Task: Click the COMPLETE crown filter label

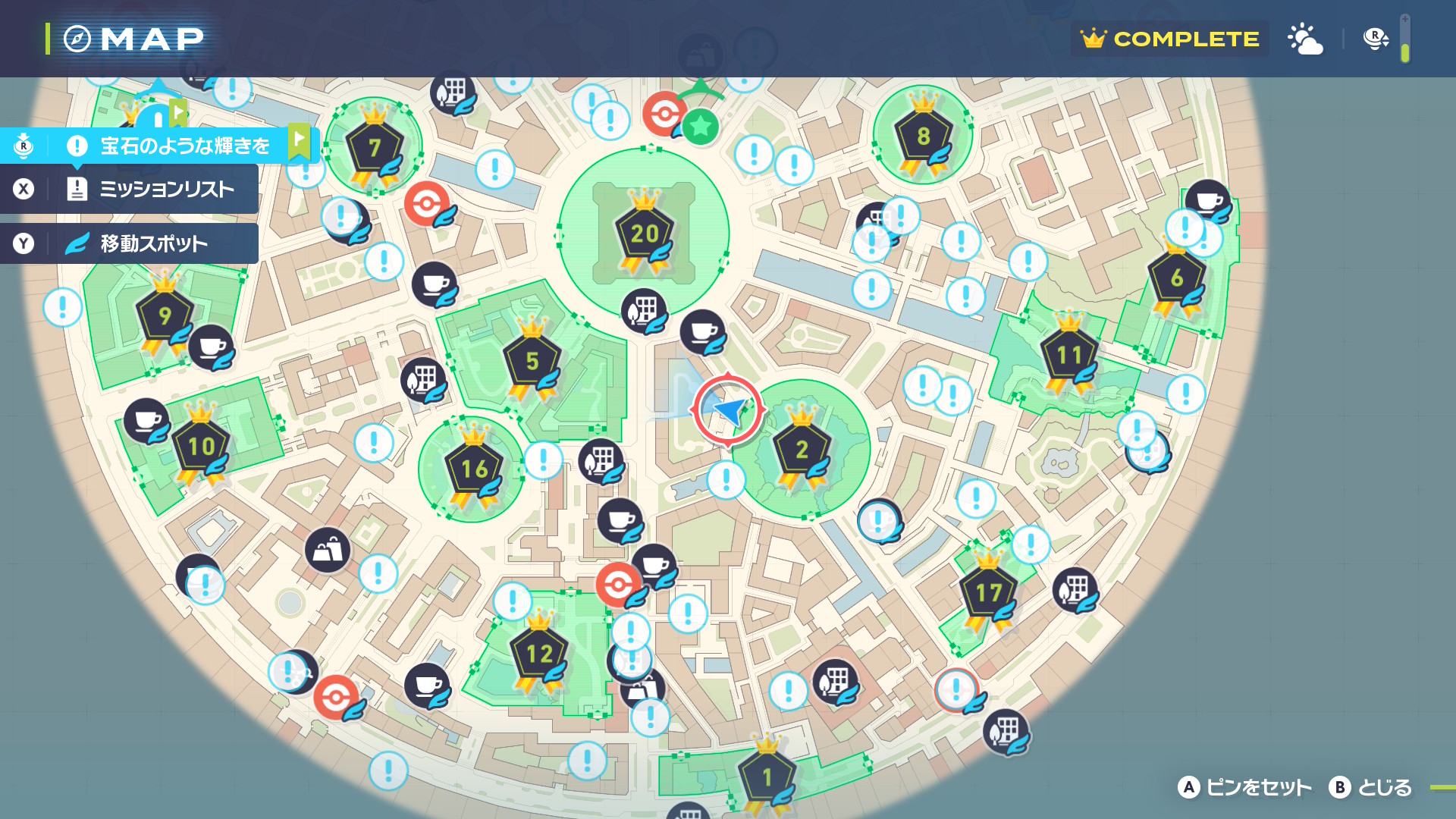Action: (1170, 39)
